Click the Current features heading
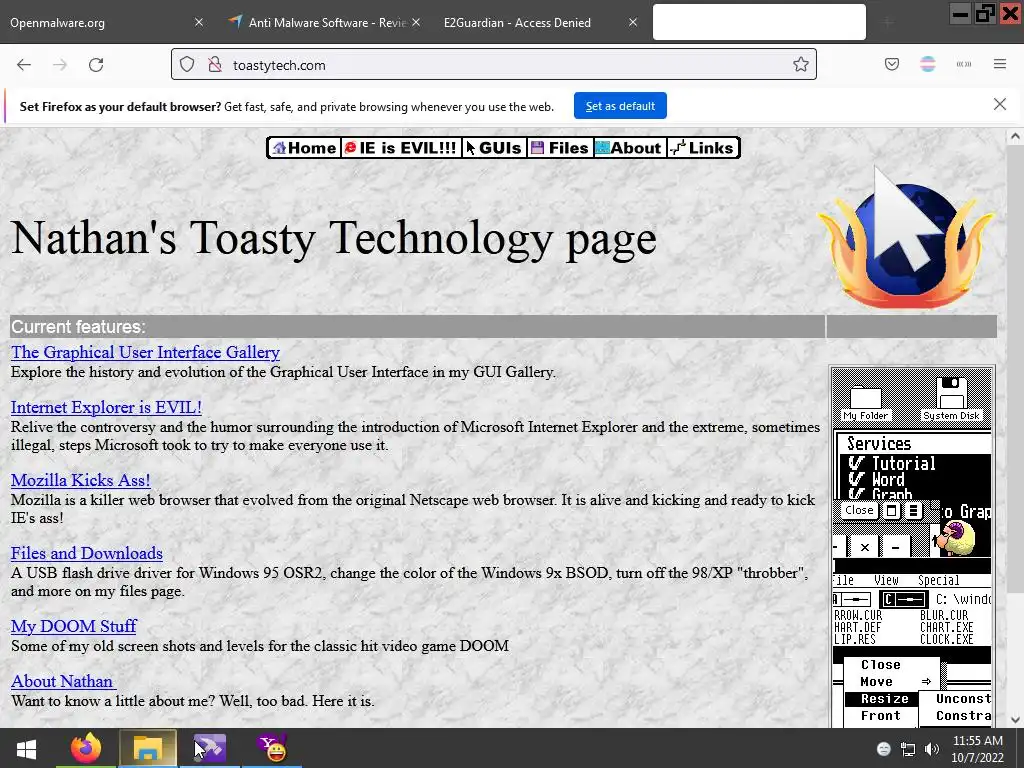This screenshot has height=768, width=1024. click(x=78, y=327)
